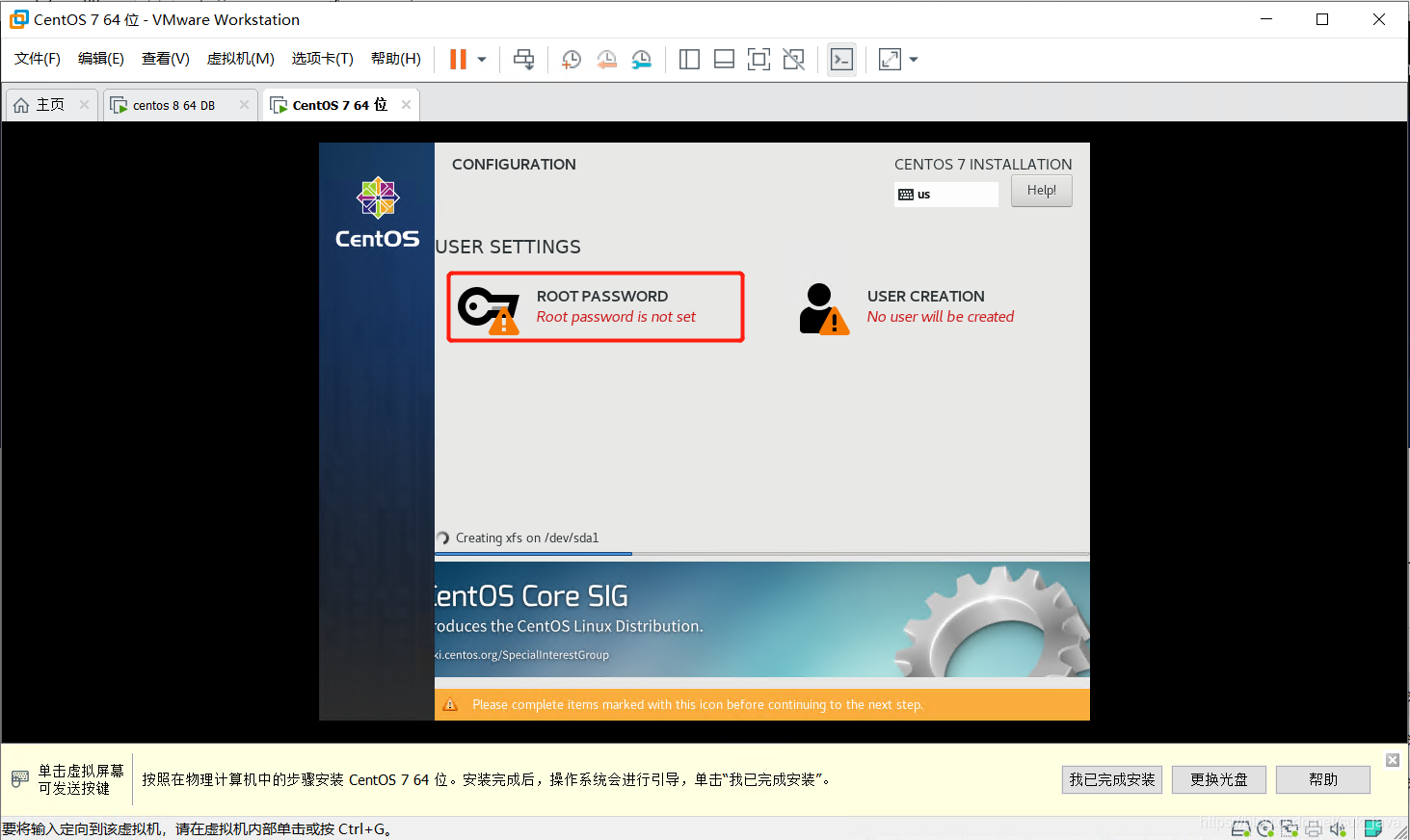1410x840 pixels.
Task: Expand the stretch display dropdown arrow
Action: 914,60
